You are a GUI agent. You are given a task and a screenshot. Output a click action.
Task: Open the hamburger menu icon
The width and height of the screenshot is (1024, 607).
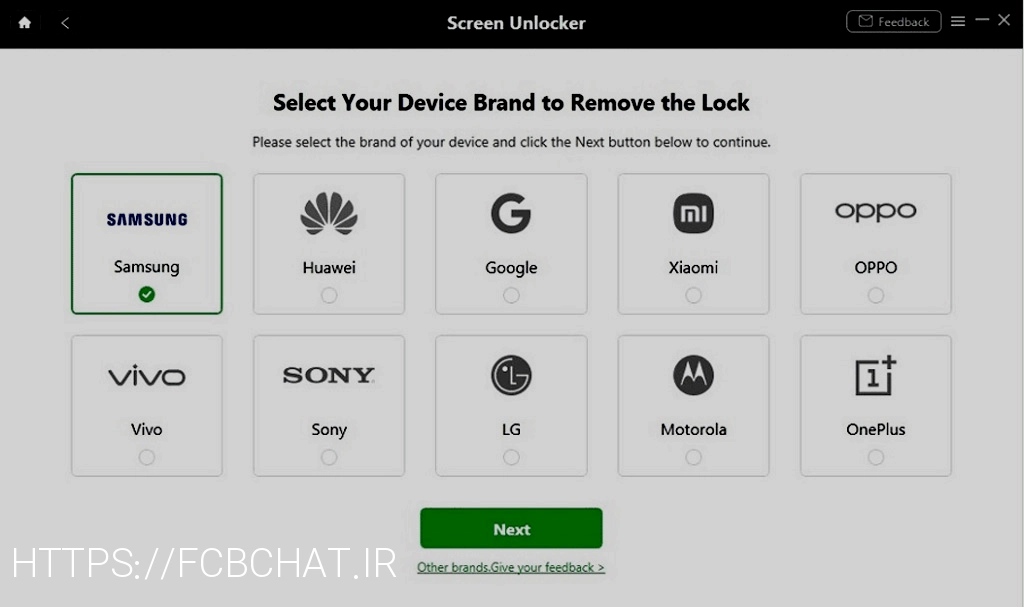(x=957, y=22)
